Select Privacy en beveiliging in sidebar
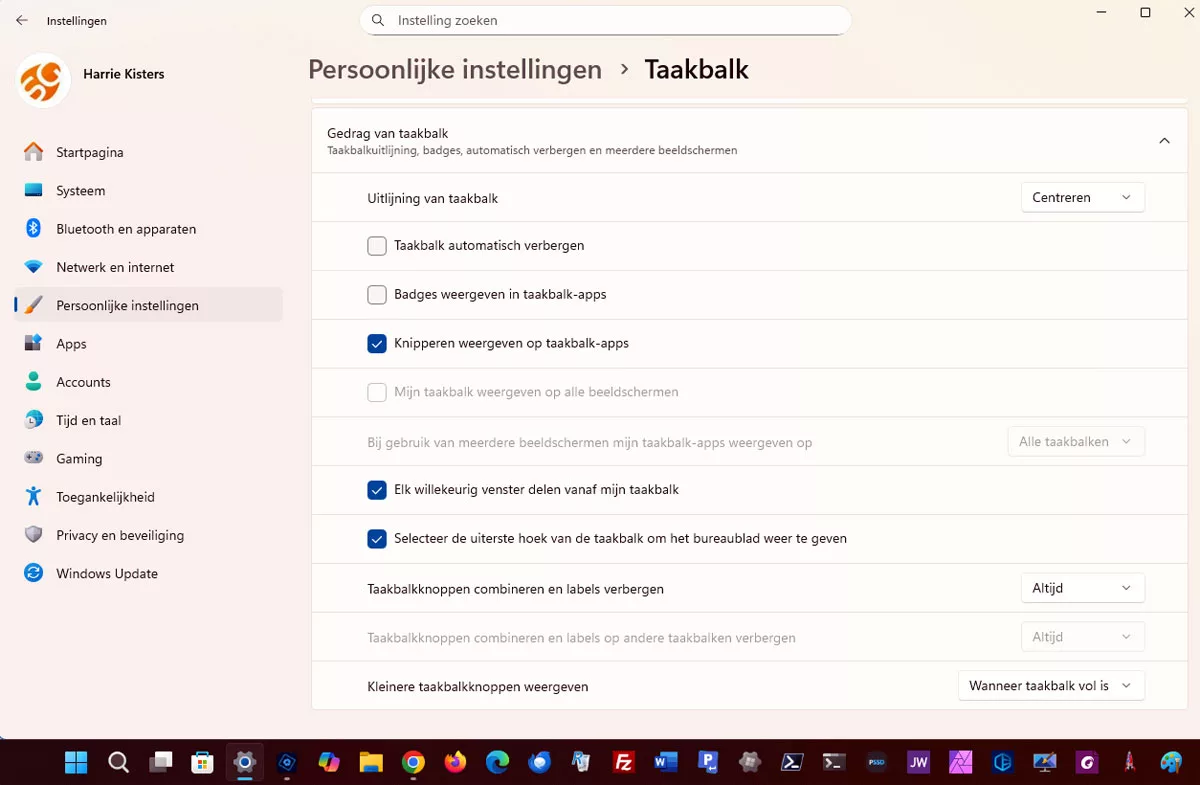Viewport: 1200px width, 785px height. click(x=120, y=535)
